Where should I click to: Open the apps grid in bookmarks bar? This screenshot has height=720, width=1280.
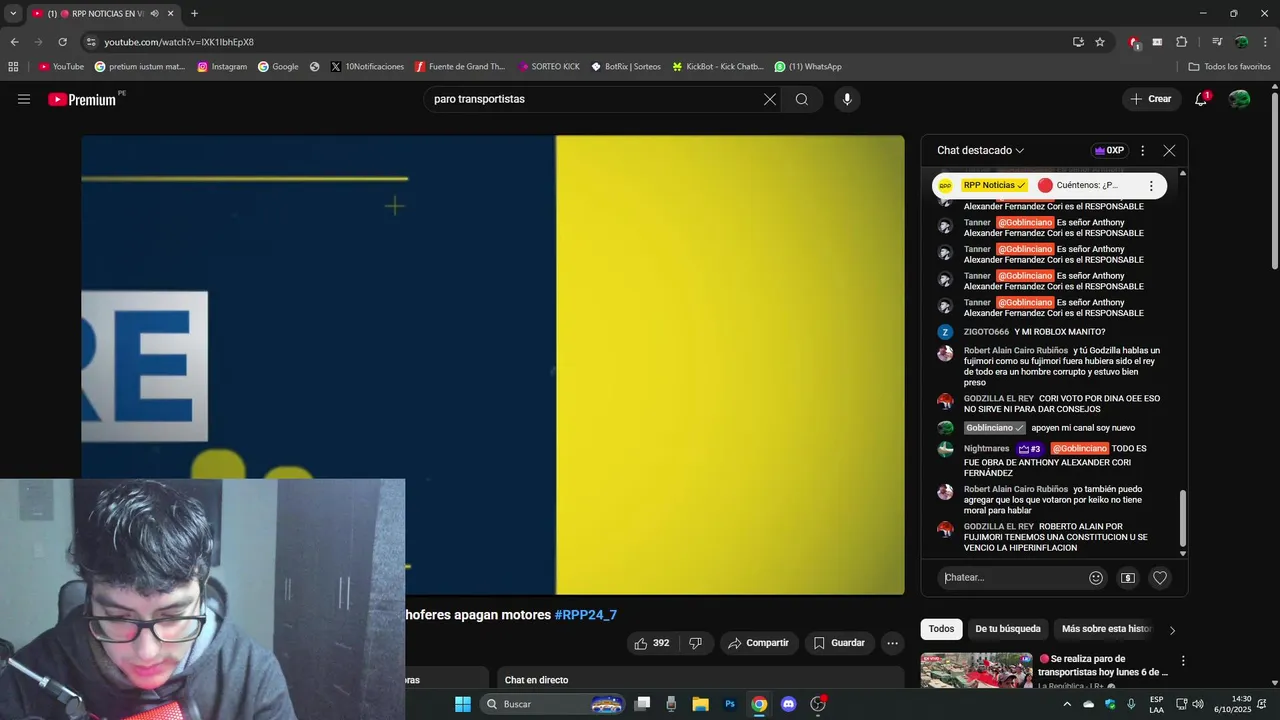click(13, 67)
